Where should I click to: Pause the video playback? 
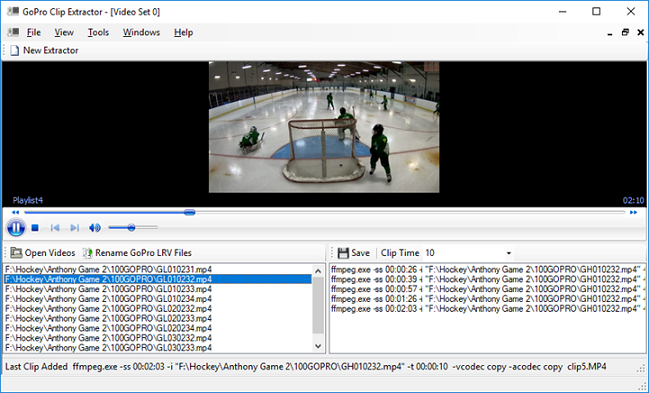pos(16,228)
